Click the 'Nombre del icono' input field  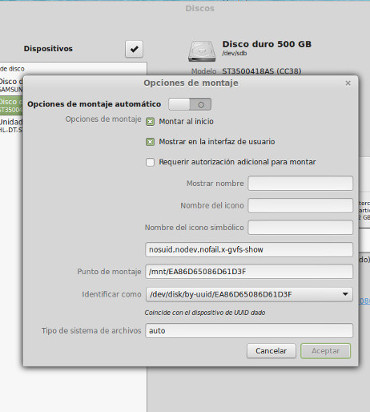pyautogui.click(x=300, y=205)
